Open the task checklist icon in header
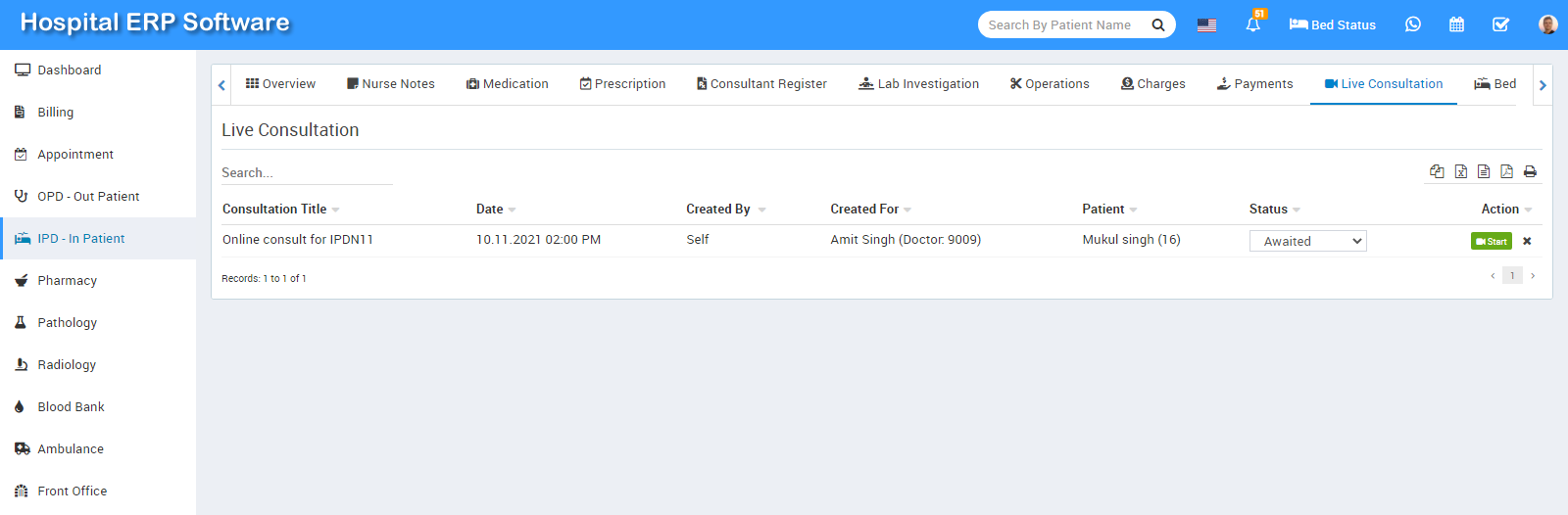 tap(1500, 24)
